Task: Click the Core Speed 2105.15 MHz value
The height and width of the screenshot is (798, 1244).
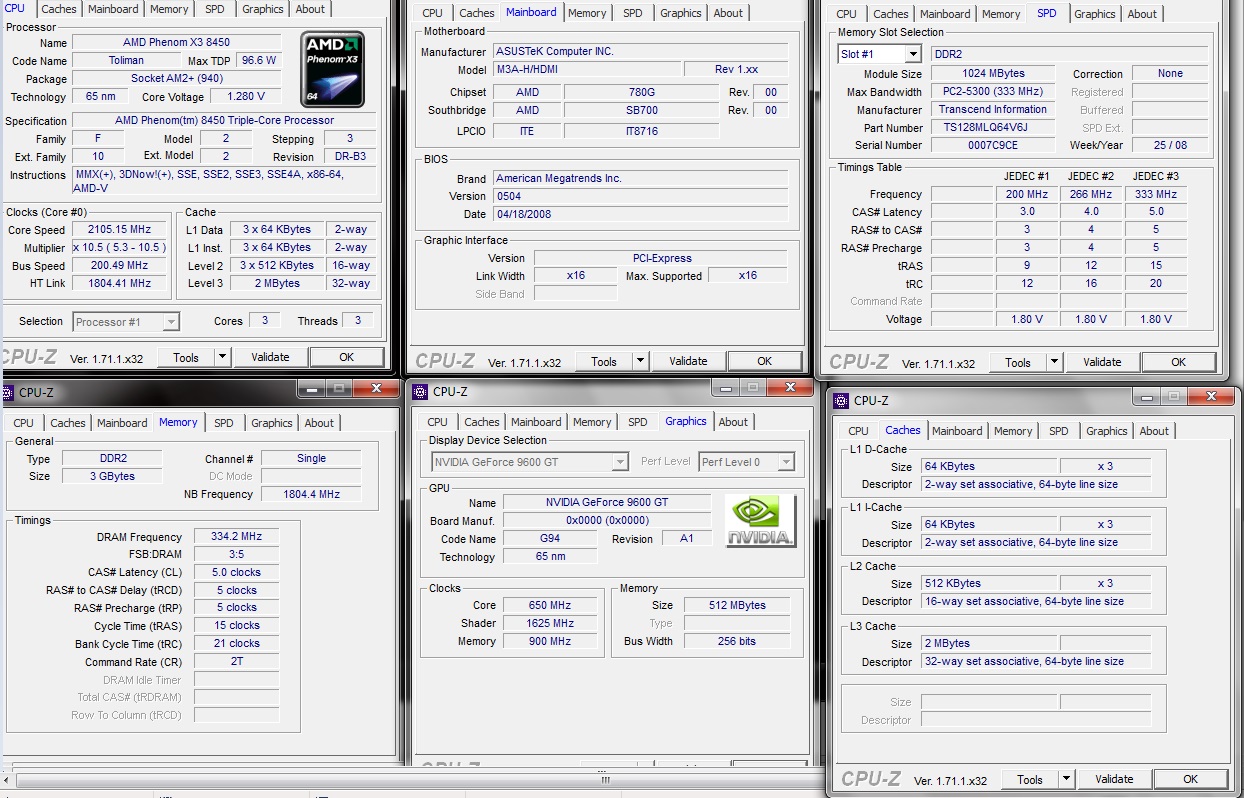Action: (121, 230)
